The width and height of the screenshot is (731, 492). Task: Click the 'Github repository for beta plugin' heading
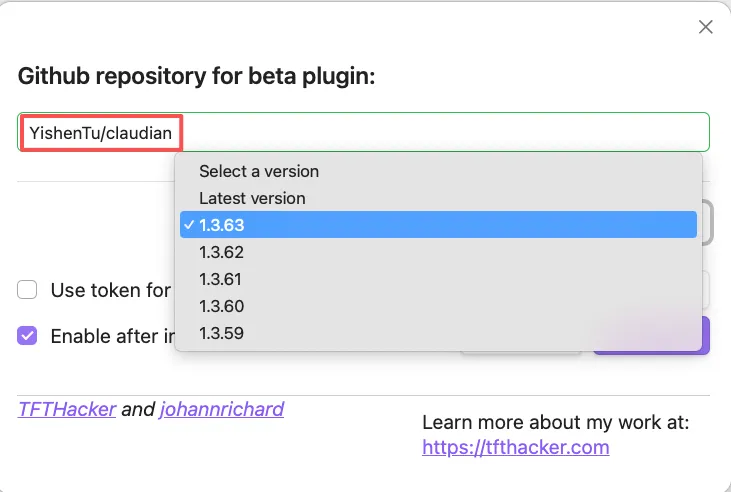pyautogui.click(x=196, y=76)
